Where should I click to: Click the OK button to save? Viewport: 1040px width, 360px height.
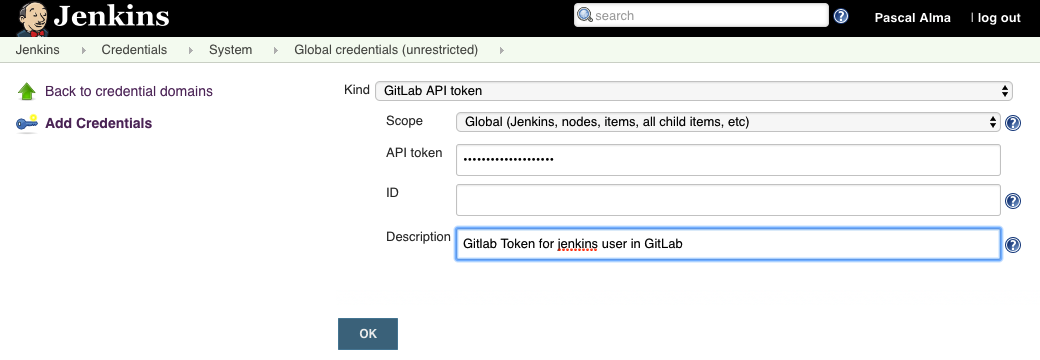pyautogui.click(x=368, y=333)
